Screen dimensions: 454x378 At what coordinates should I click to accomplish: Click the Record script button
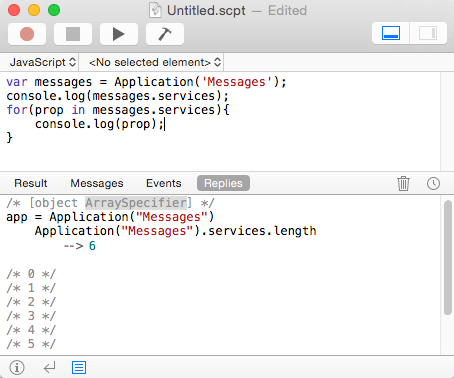pyautogui.click(x=27, y=34)
